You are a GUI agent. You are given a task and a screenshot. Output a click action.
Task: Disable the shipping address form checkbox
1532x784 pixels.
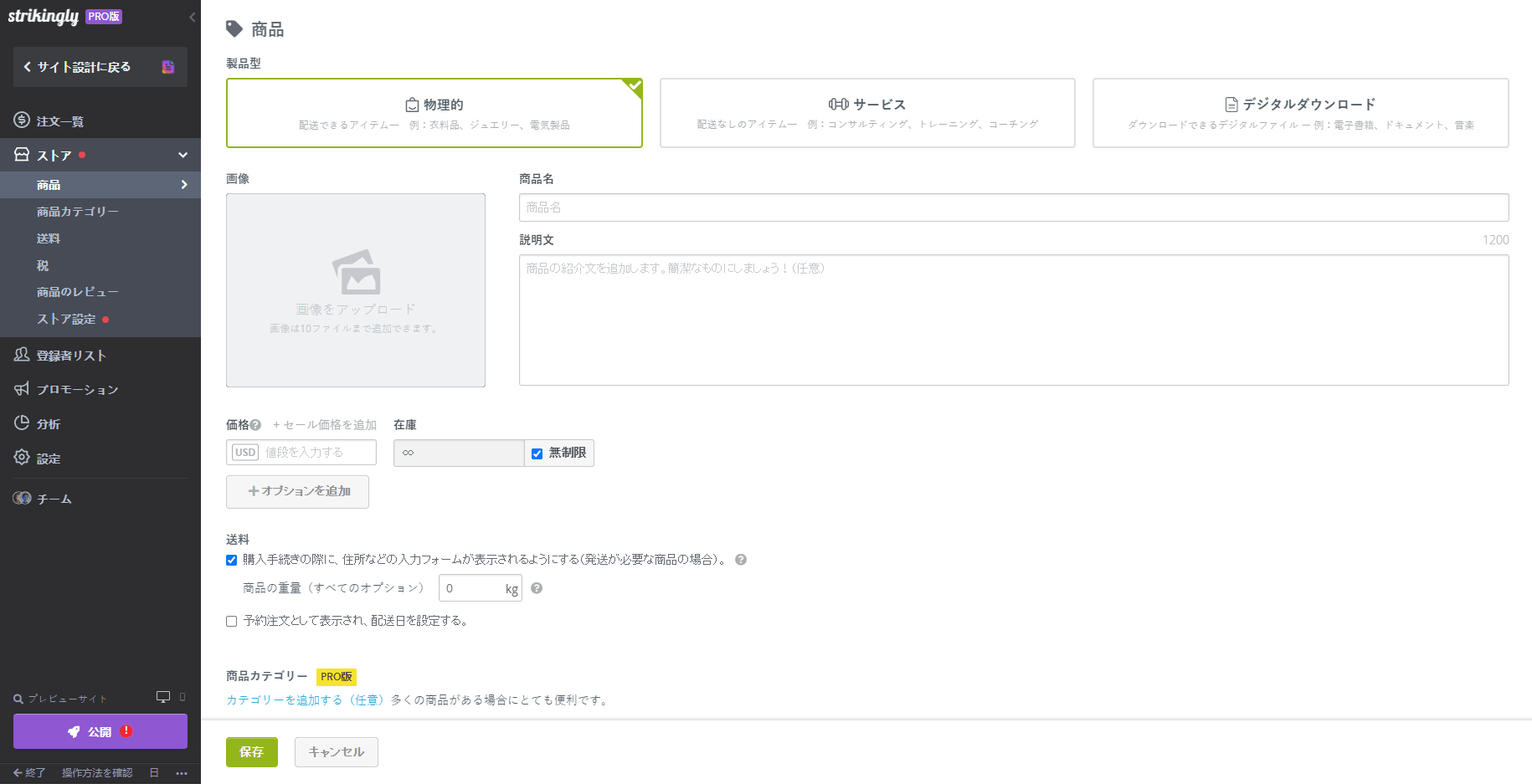(x=232, y=560)
